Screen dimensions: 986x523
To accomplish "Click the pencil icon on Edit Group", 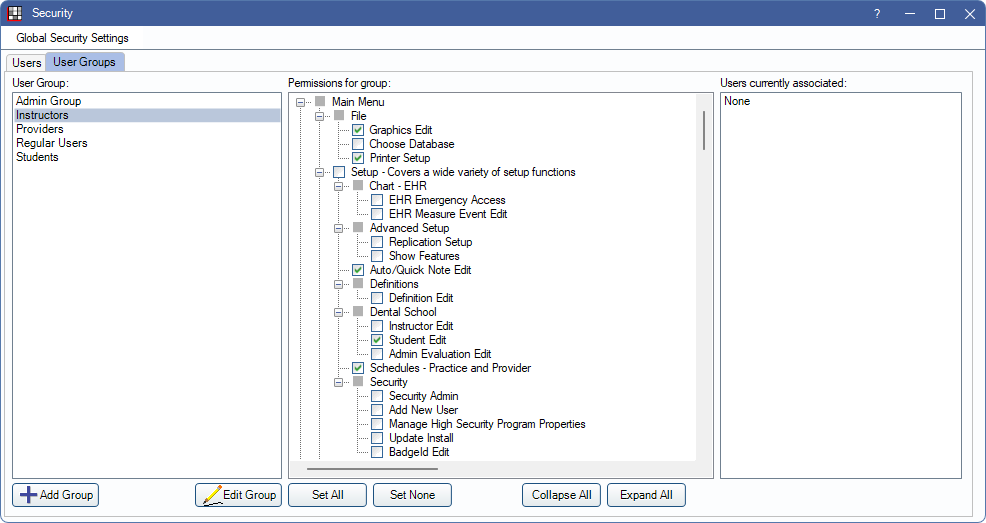I will coord(211,495).
